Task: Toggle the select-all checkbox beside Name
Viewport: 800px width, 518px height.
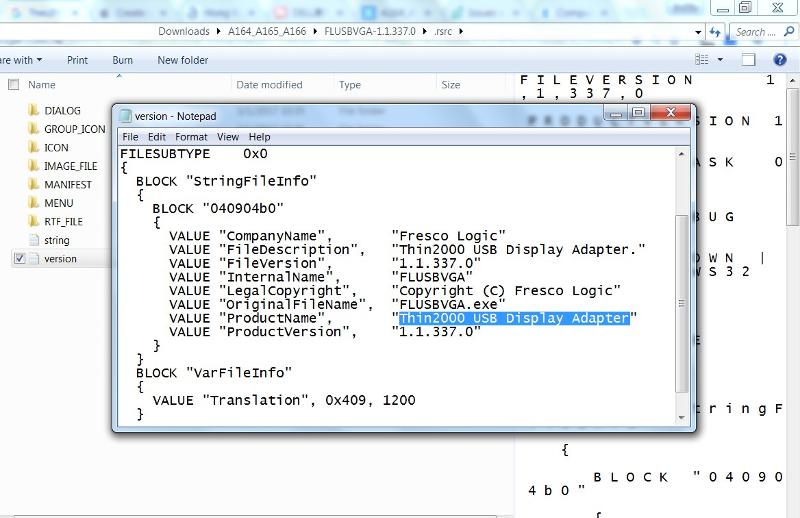Action: point(12,85)
